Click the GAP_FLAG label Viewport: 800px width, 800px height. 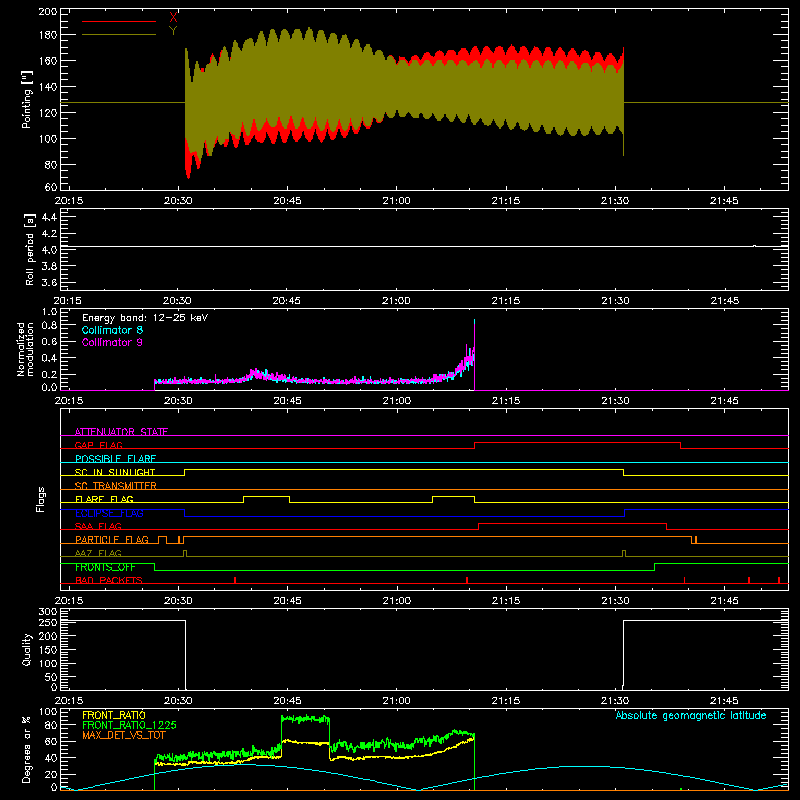98,445
